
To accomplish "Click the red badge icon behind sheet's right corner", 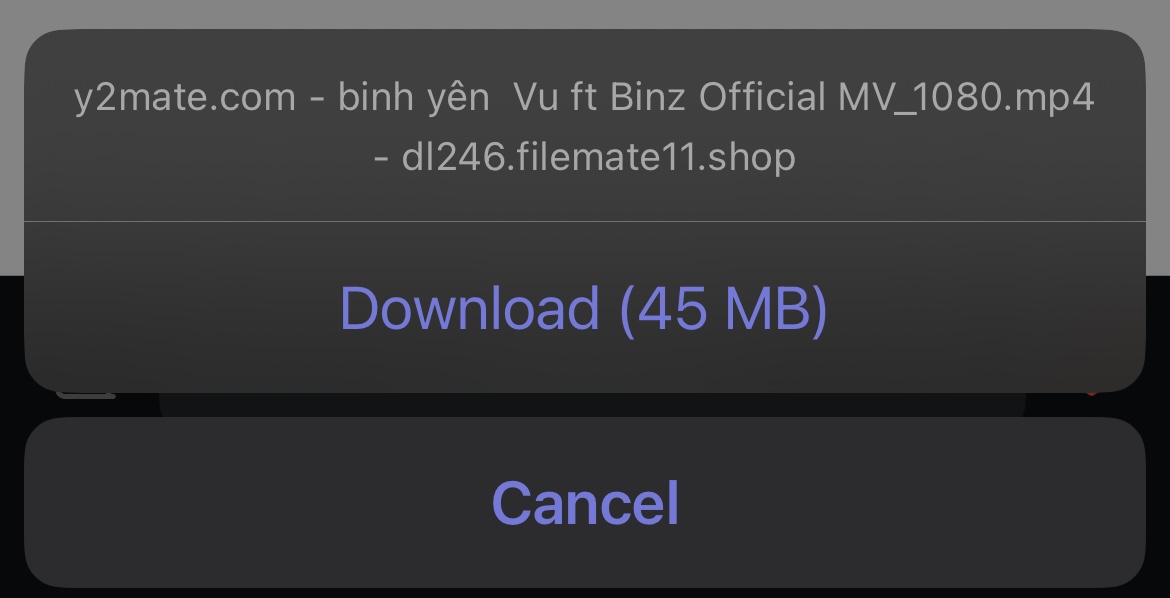I will pos(1092,392).
